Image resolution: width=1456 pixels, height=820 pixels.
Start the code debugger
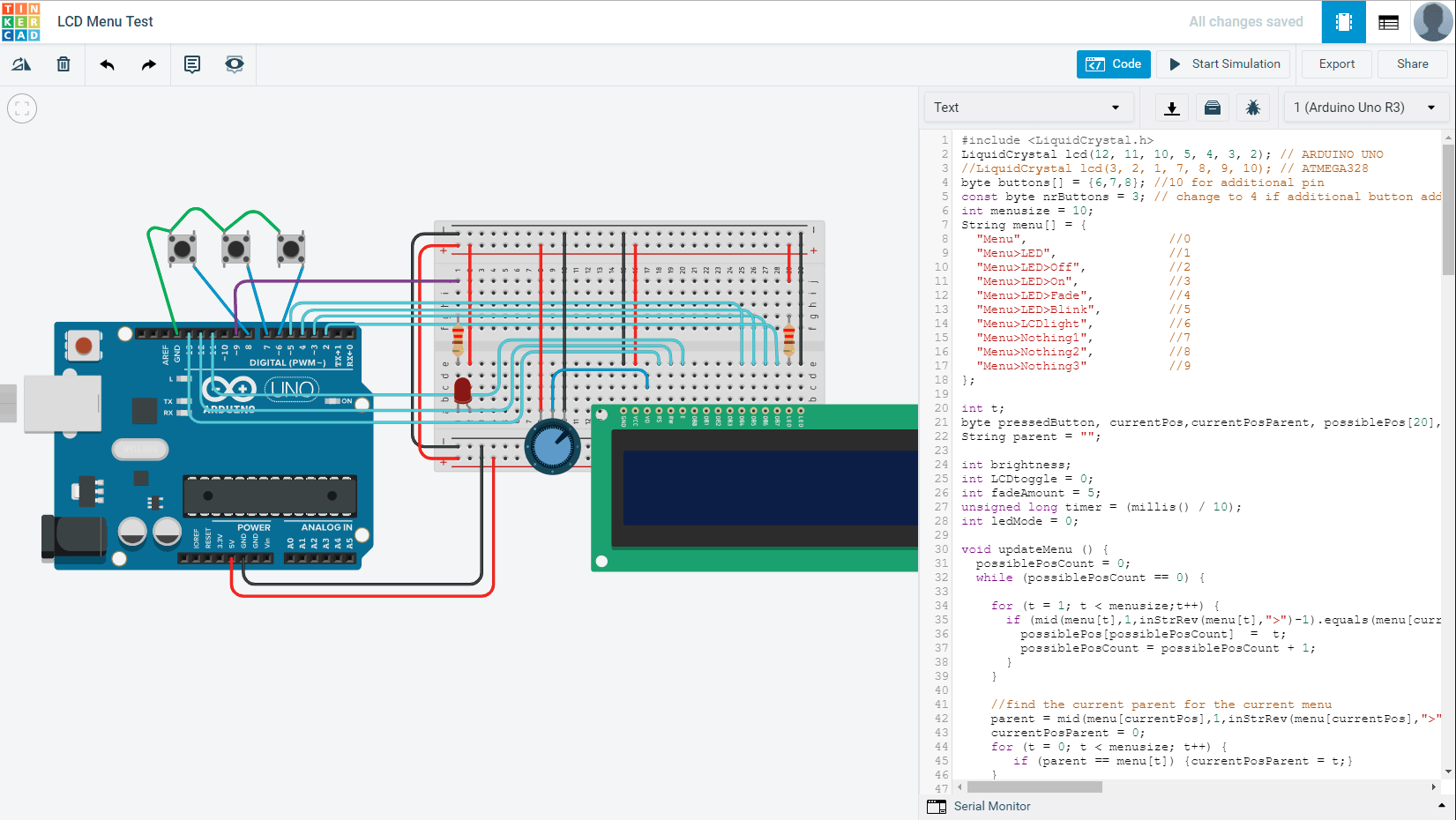tap(1252, 107)
